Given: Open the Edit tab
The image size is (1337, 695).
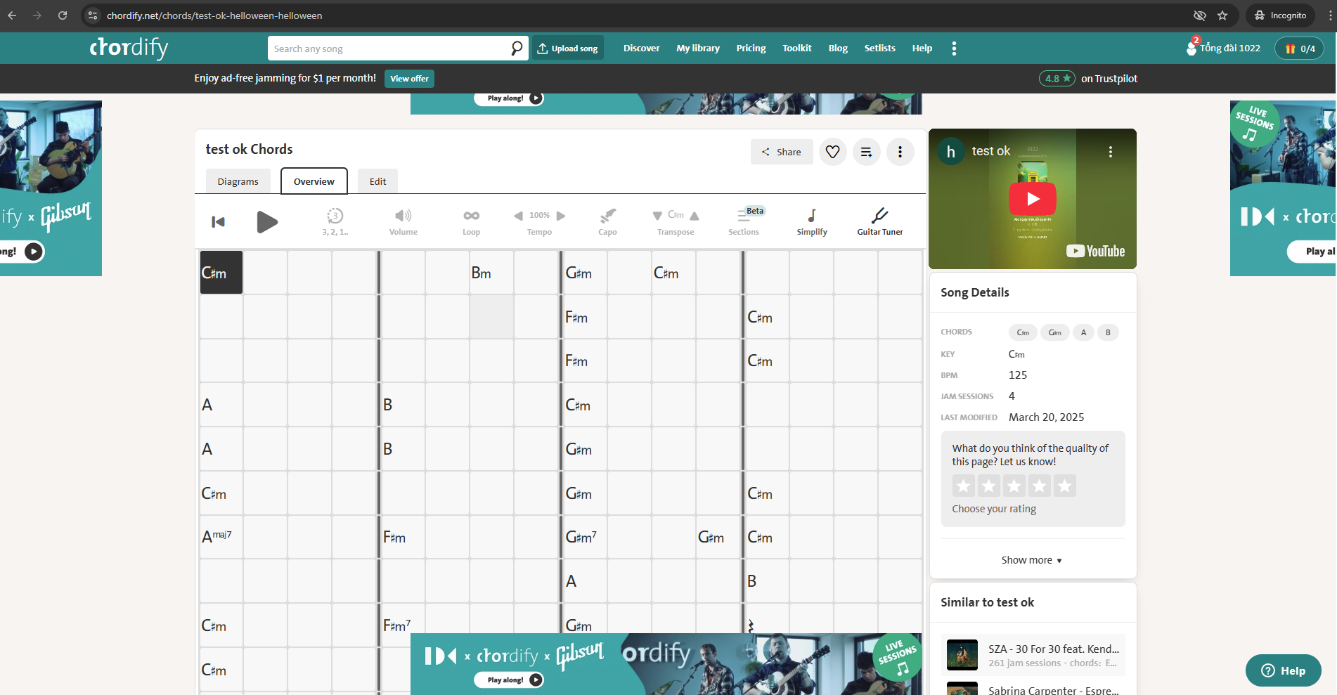Looking at the screenshot, I should pyautogui.click(x=378, y=181).
